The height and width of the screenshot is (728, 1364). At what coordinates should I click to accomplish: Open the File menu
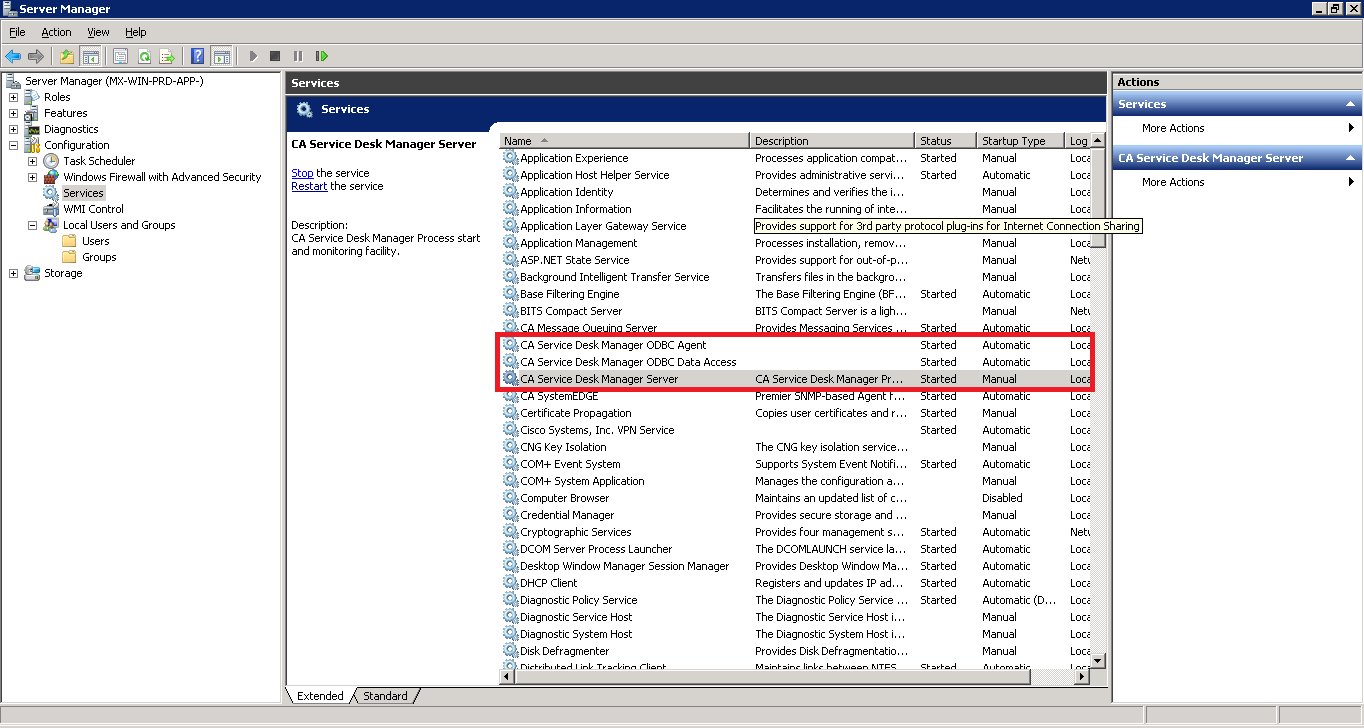point(17,32)
